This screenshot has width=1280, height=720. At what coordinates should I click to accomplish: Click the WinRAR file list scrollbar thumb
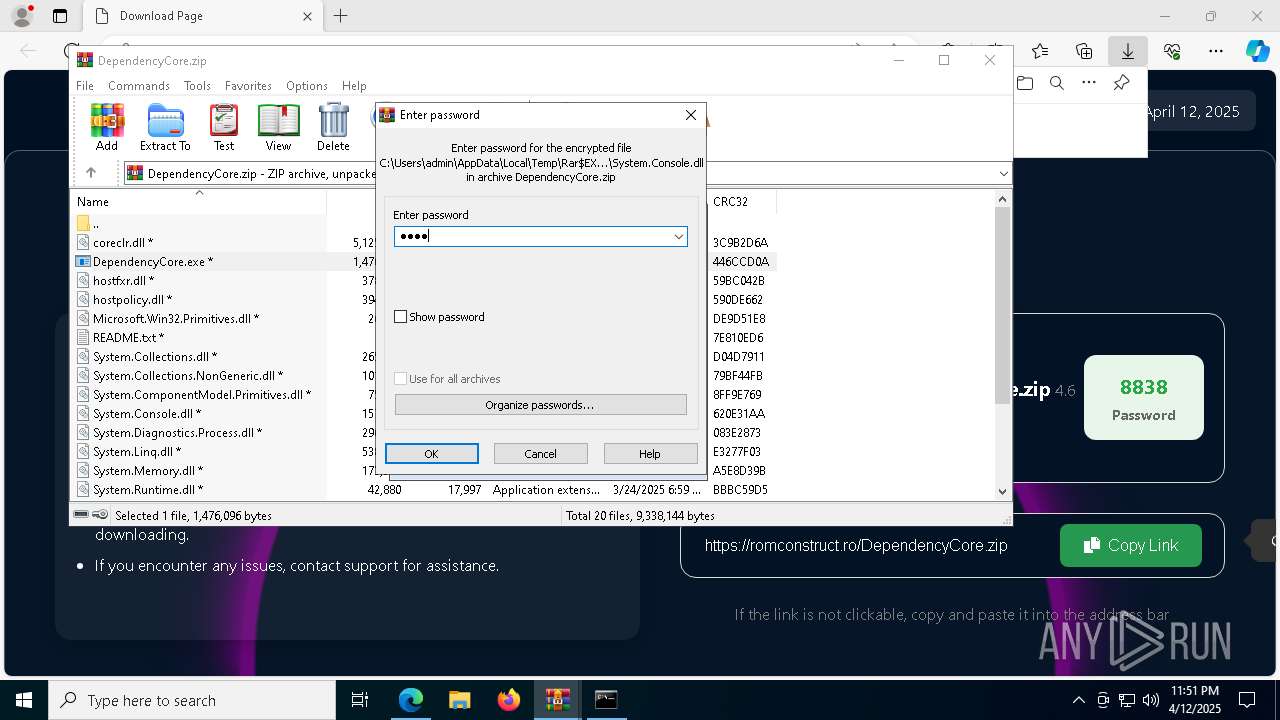tap(1003, 305)
